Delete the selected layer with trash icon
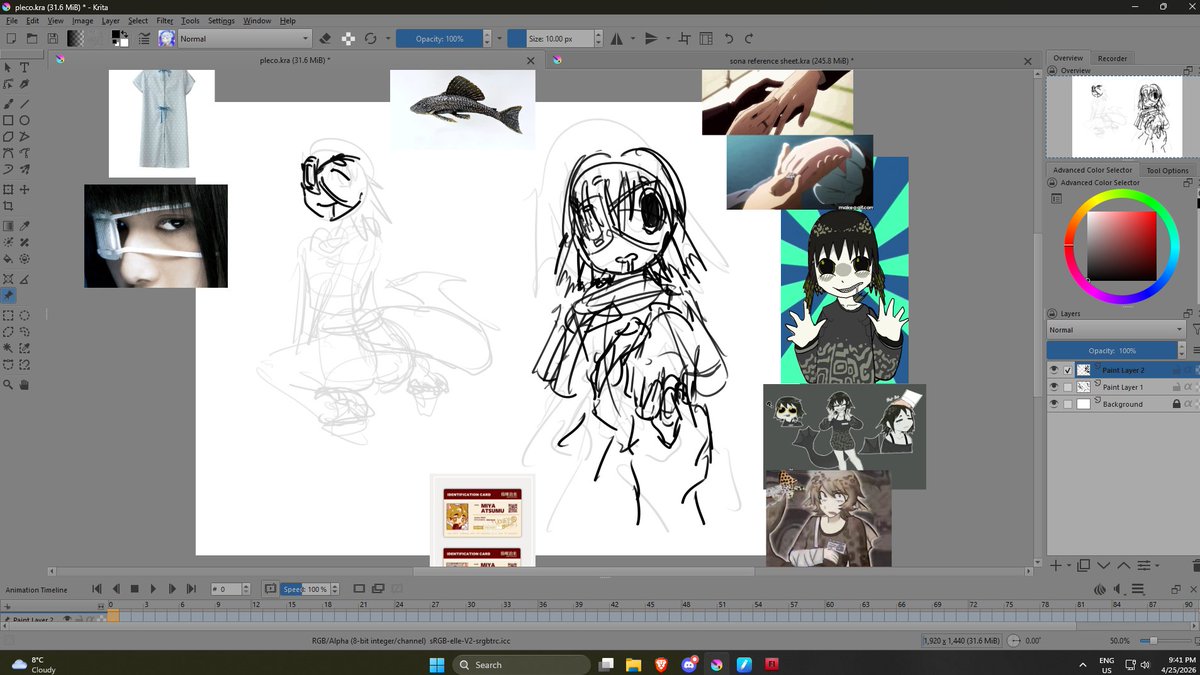Screen dimensions: 1200x675 (1196, 565)
